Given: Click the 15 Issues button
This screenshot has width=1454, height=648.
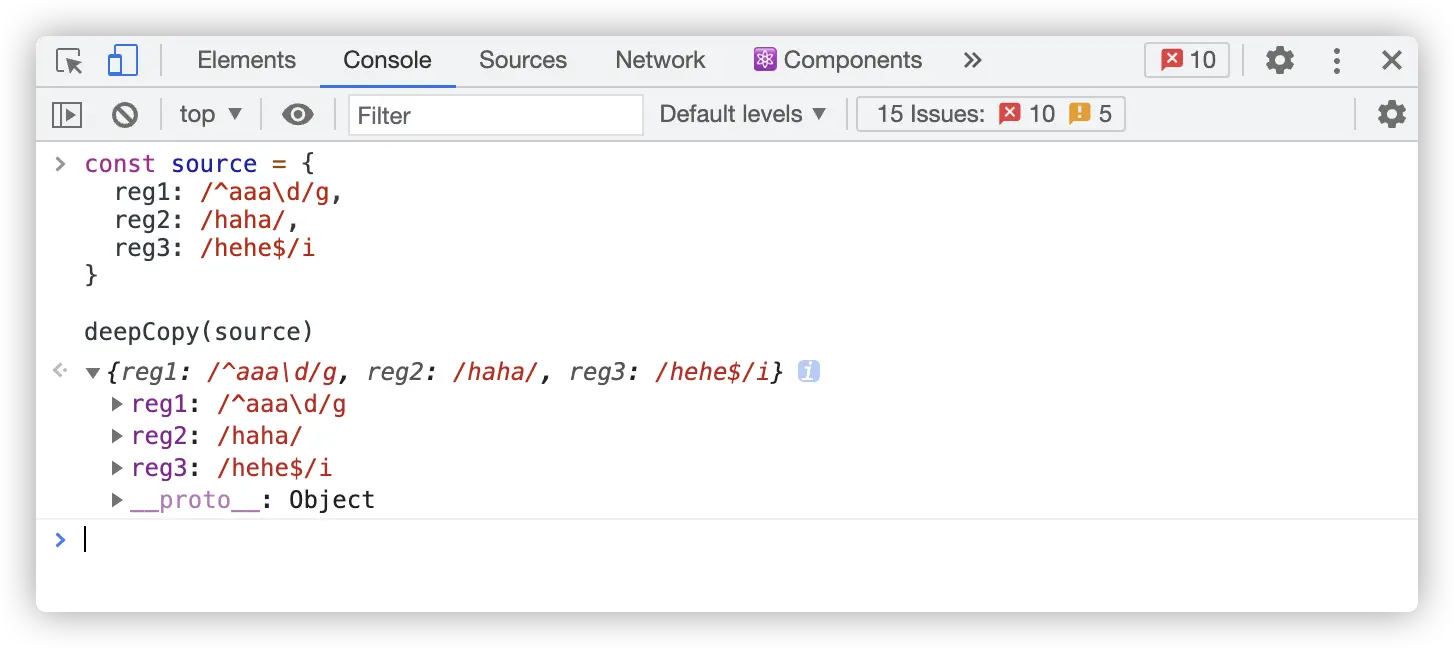Looking at the screenshot, I should (x=991, y=114).
